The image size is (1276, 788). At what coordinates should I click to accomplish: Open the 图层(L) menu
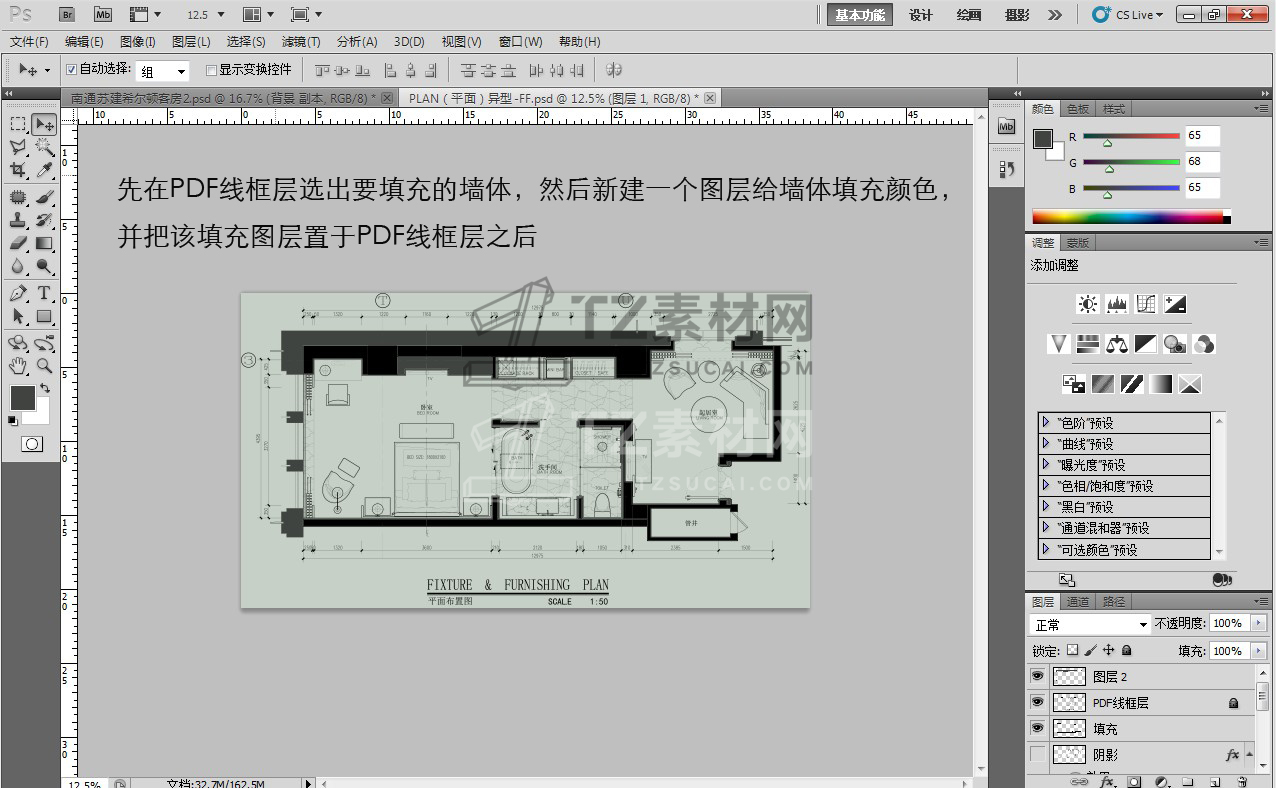[191, 42]
